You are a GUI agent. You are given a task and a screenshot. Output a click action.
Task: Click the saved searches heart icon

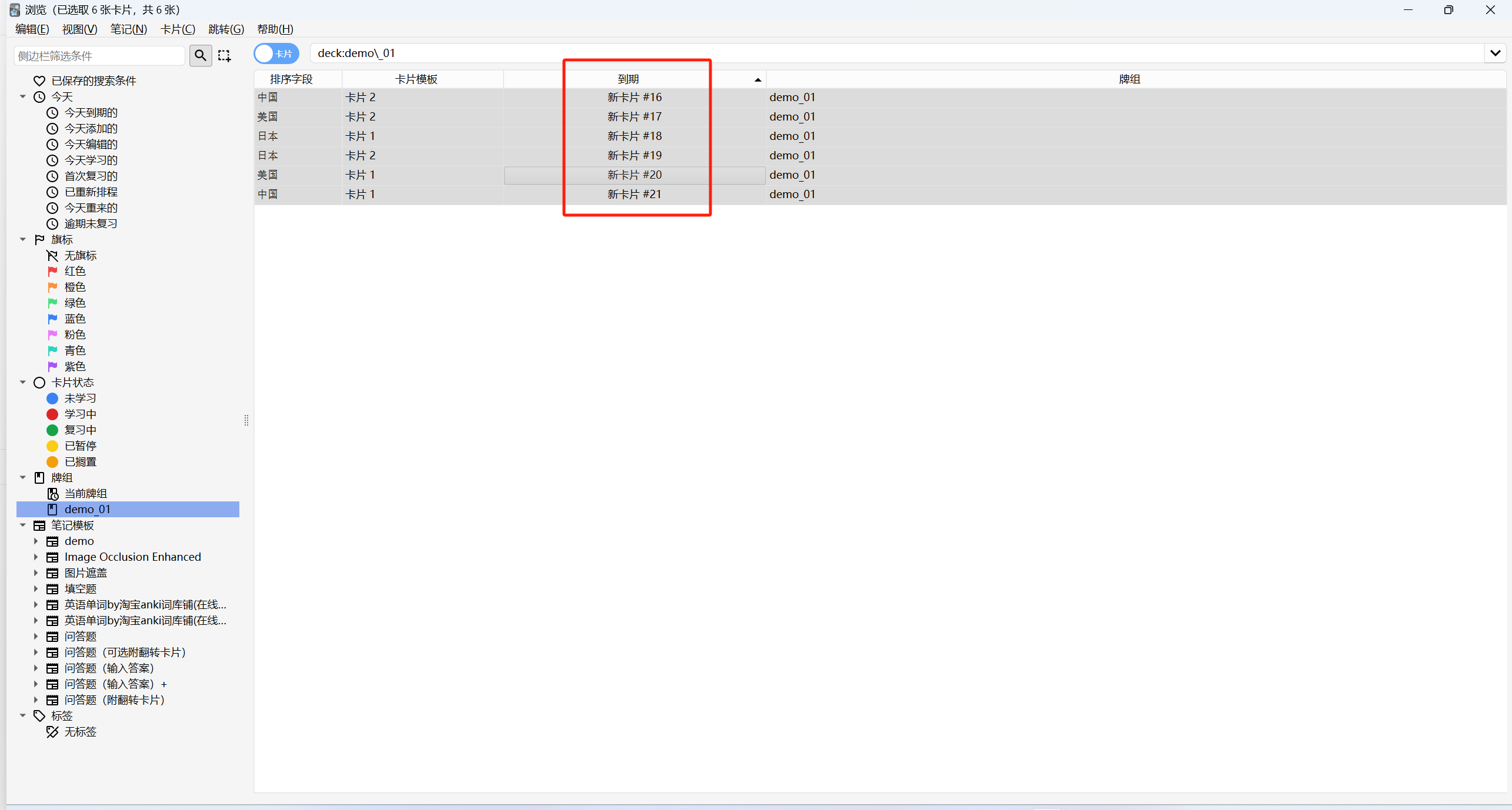[39, 81]
